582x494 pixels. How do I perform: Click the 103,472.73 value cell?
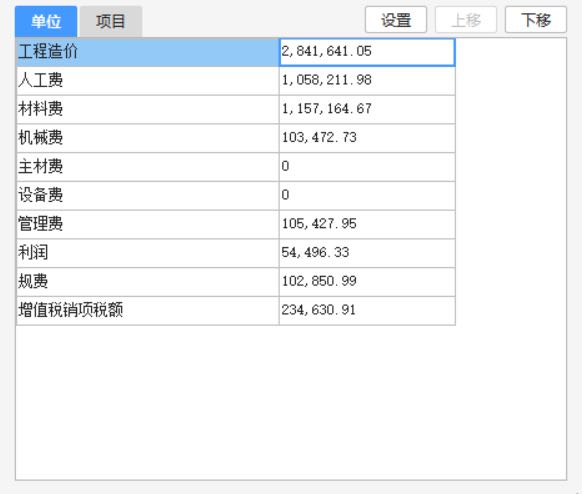point(367,138)
